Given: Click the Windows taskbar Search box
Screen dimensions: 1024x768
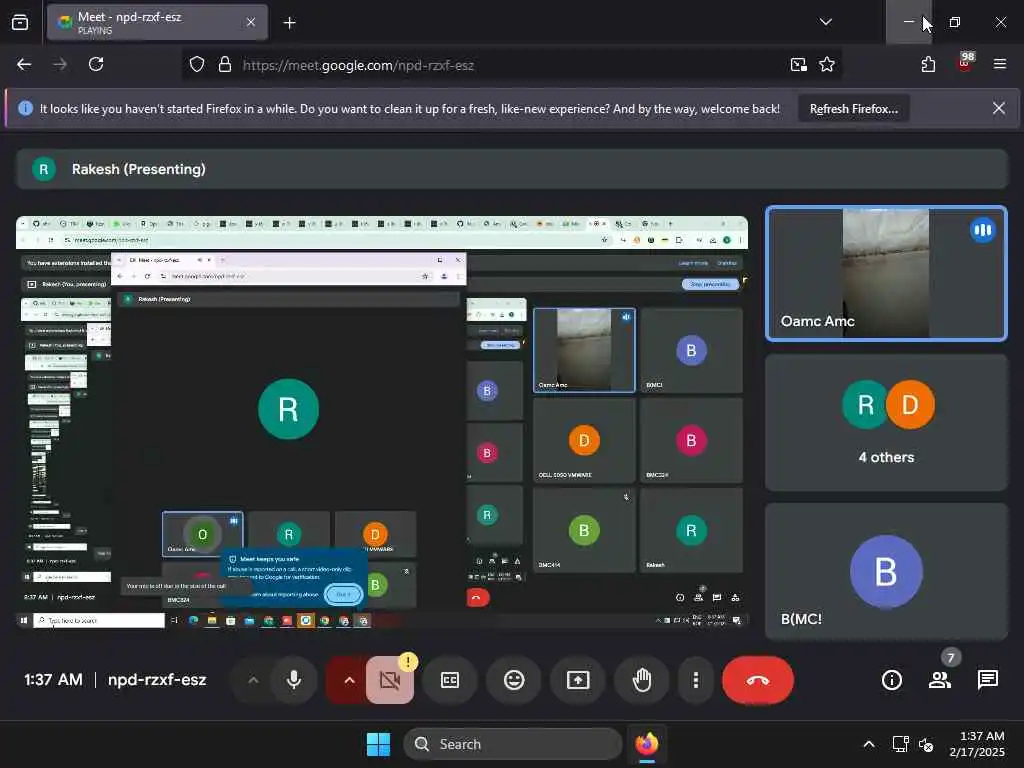Looking at the screenshot, I should pos(513,744).
